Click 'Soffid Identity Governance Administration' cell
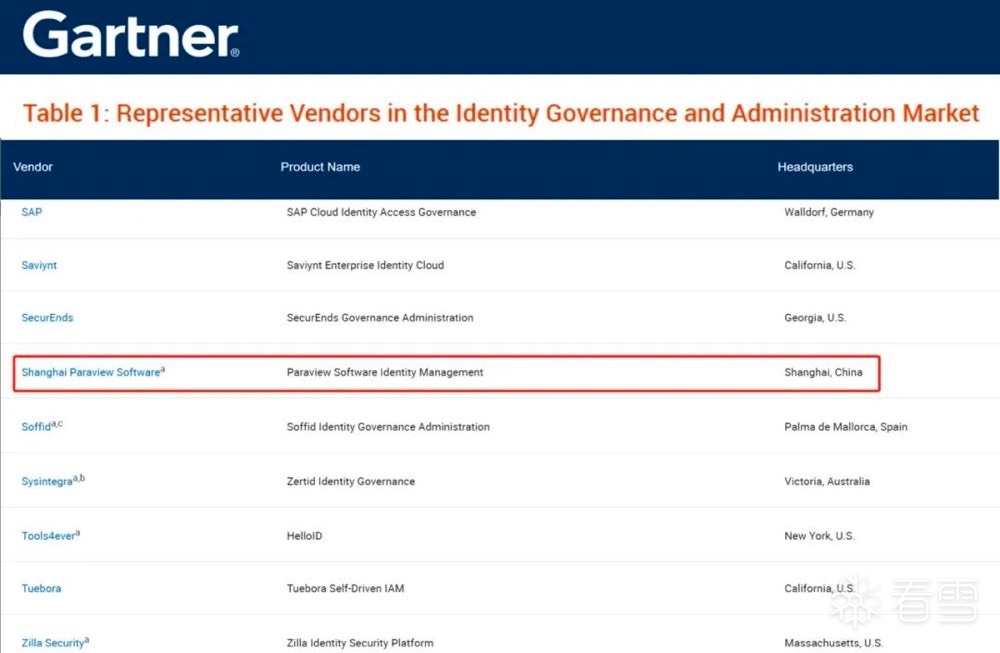1000x653 pixels. pyautogui.click(x=388, y=427)
